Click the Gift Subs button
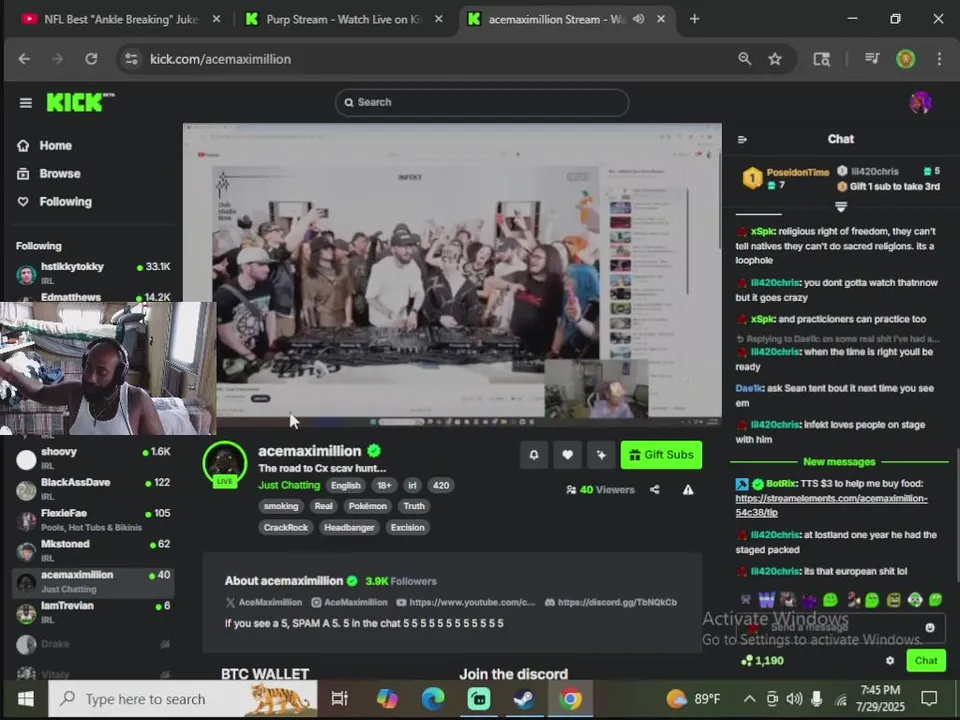This screenshot has height=720, width=960. [x=661, y=455]
